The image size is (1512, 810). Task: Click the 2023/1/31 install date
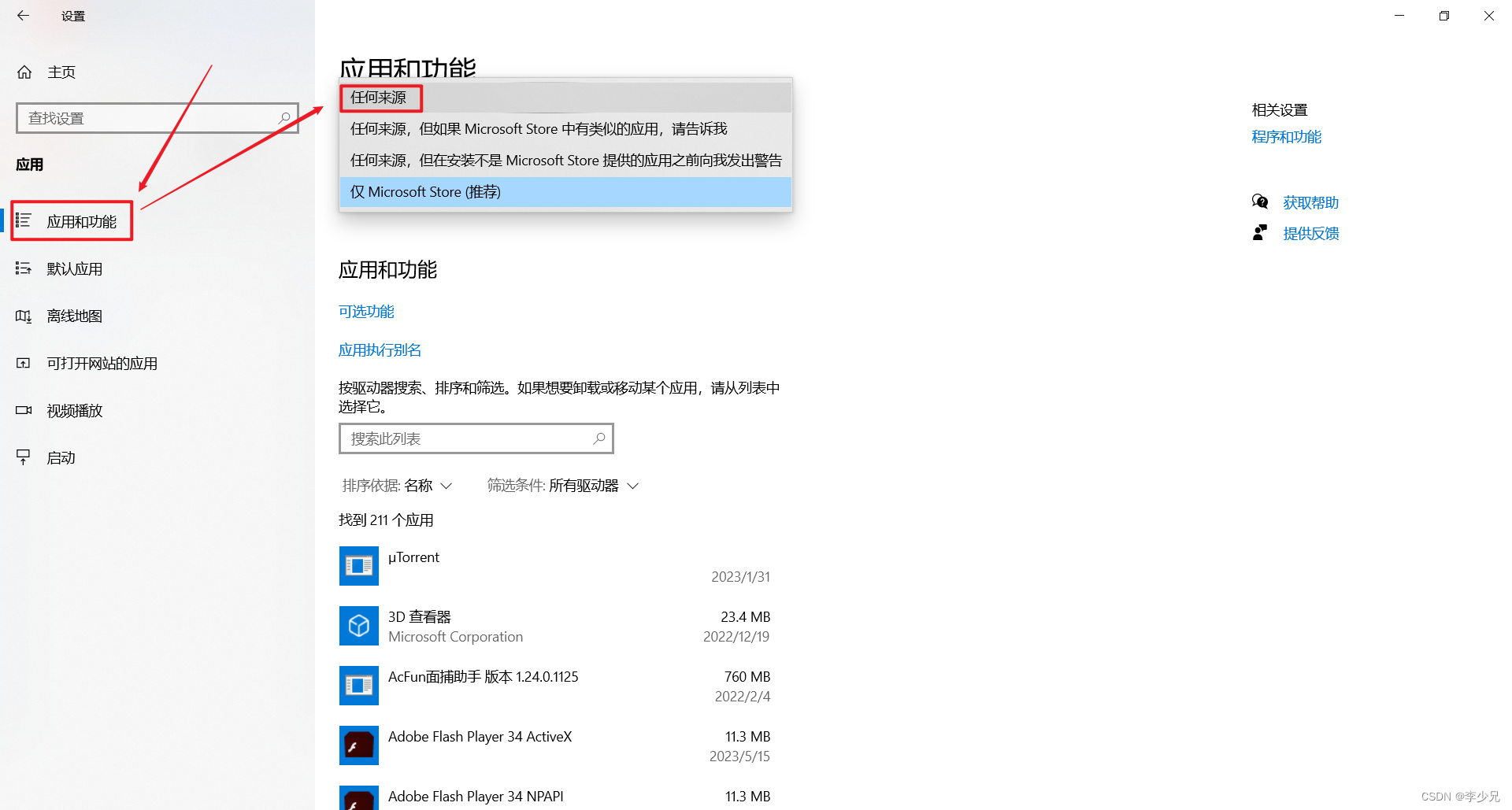(741, 577)
